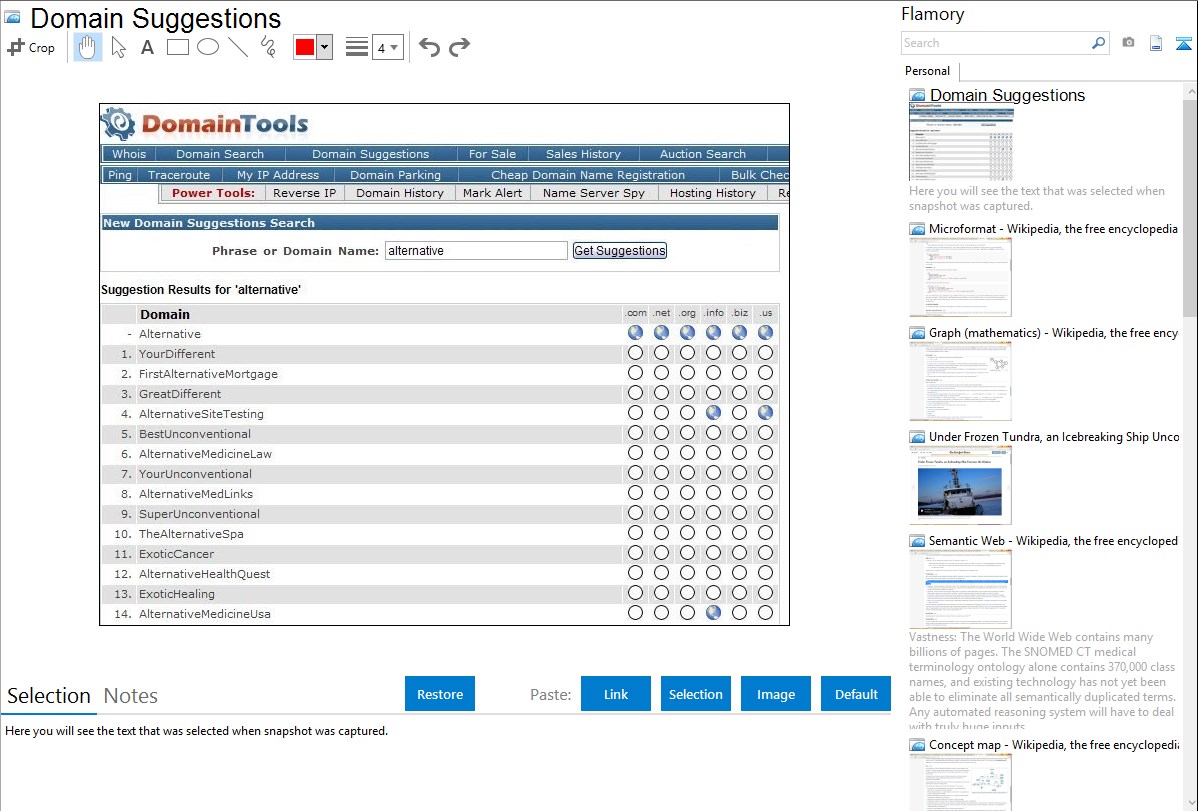Screen dimensions: 1198x811
Task: Click the Reverse IP power tool
Action: pyautogui.click(x=304, y=193)
